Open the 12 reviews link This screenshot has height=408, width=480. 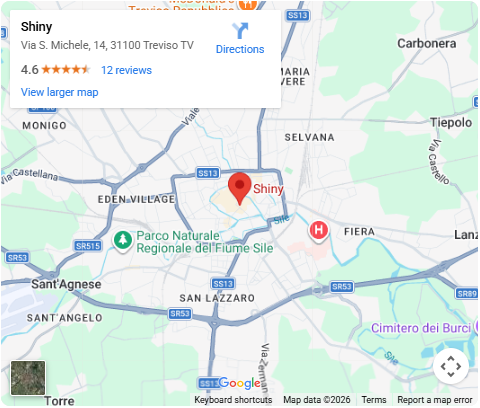(x=126, y=70)
